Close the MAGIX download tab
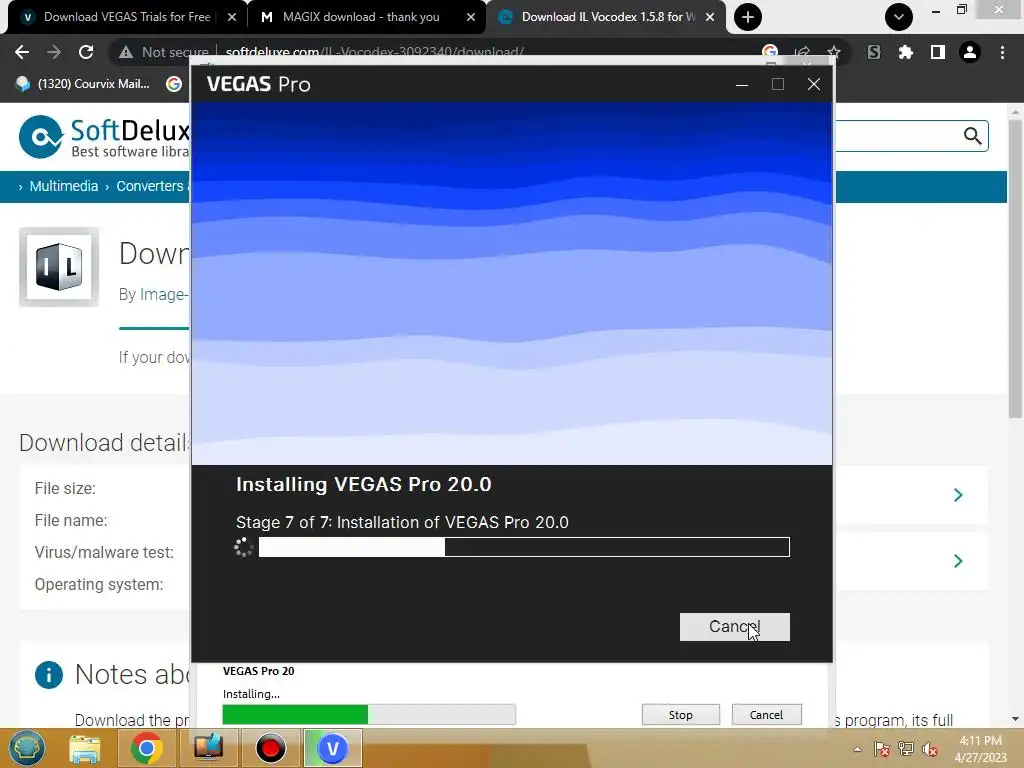The image size is (1024, 768). coord(471,18)
